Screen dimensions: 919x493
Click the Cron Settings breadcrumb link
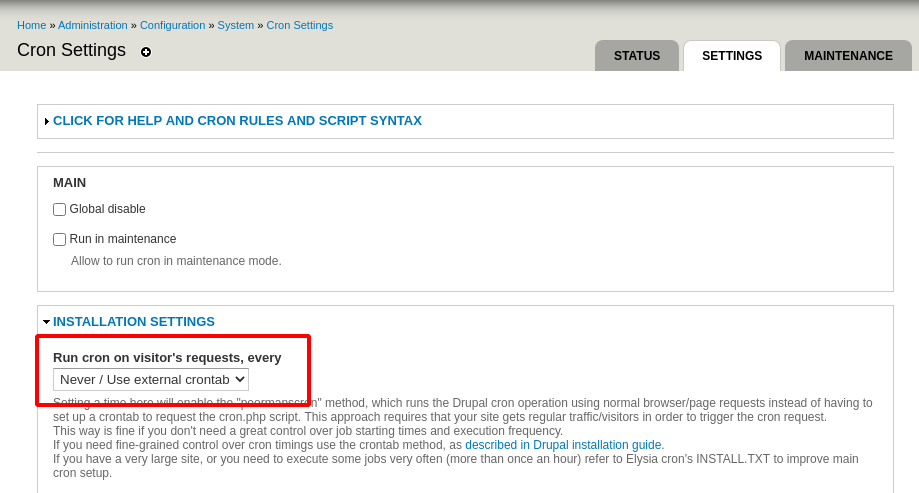click(x=300, y=25)
